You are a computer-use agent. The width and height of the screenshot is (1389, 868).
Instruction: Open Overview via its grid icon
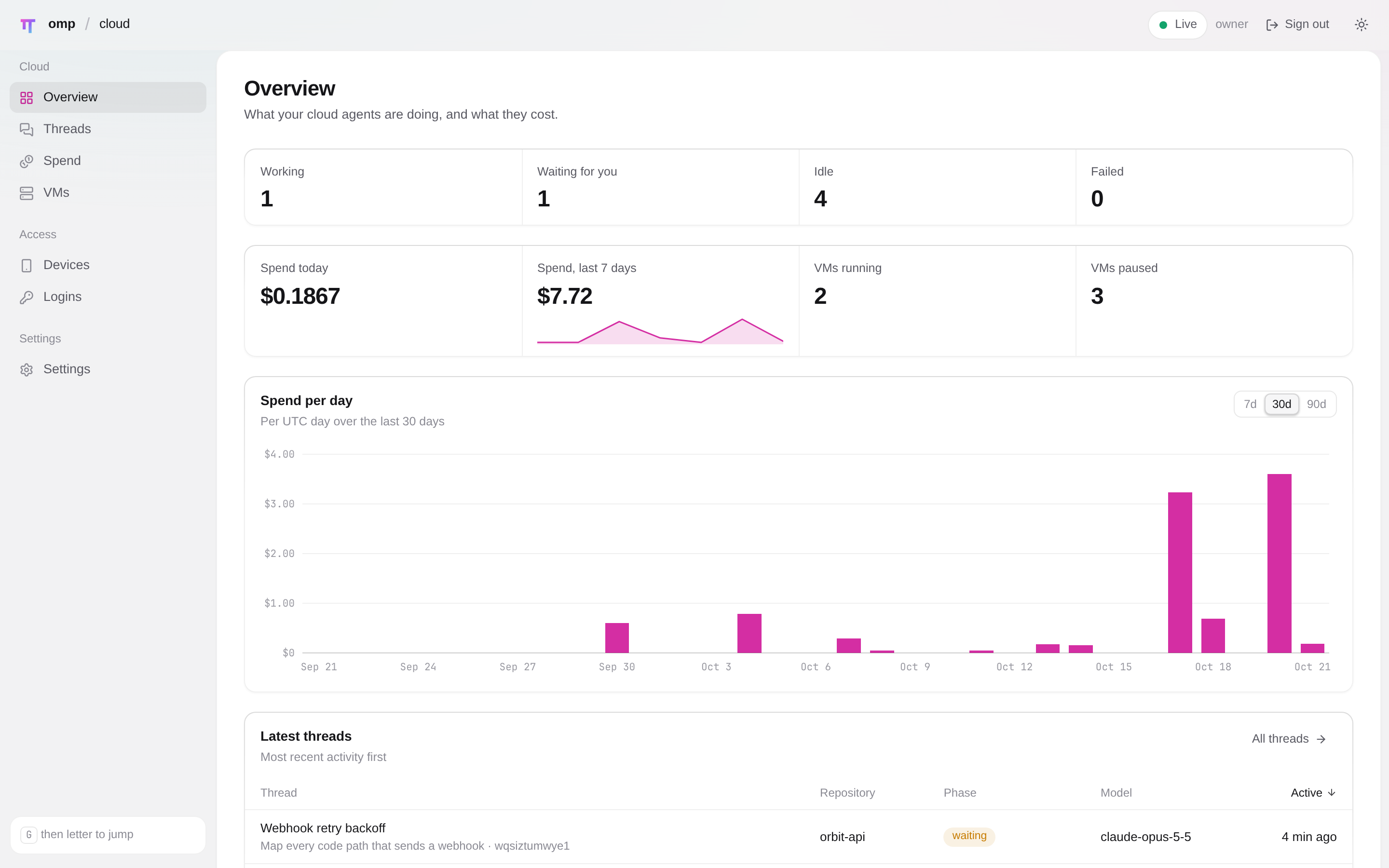27,97
